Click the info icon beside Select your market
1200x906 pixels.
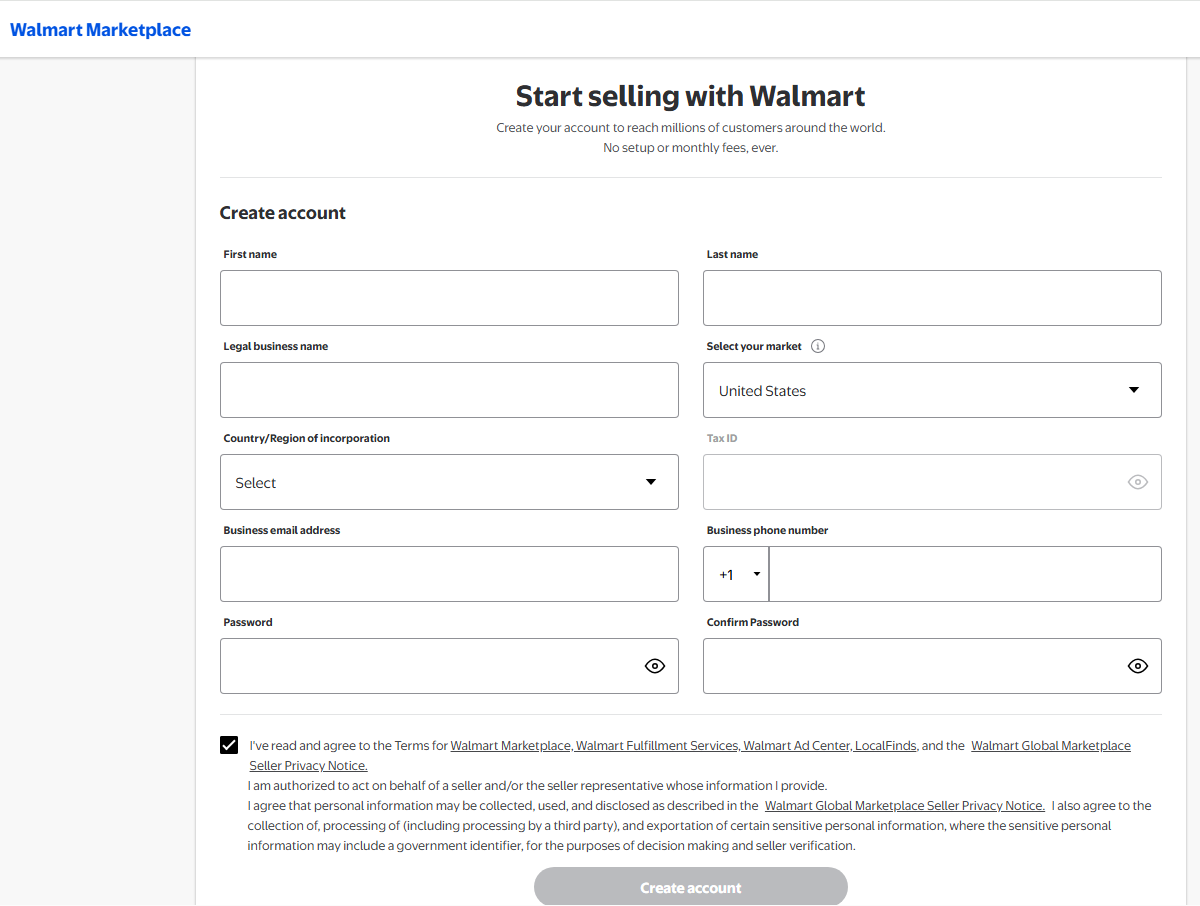[818, 346]
